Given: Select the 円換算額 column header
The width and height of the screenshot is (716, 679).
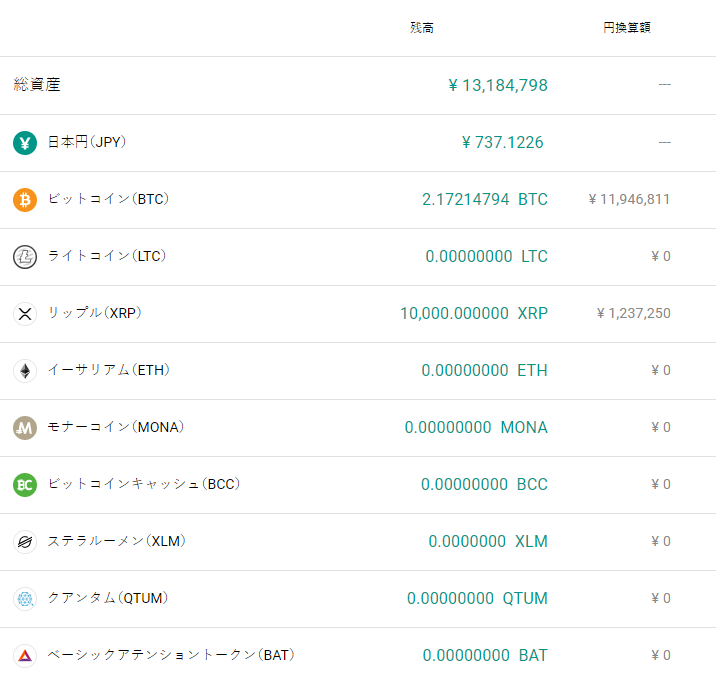Looking at the screenshot, I should (x=627, y=28).
